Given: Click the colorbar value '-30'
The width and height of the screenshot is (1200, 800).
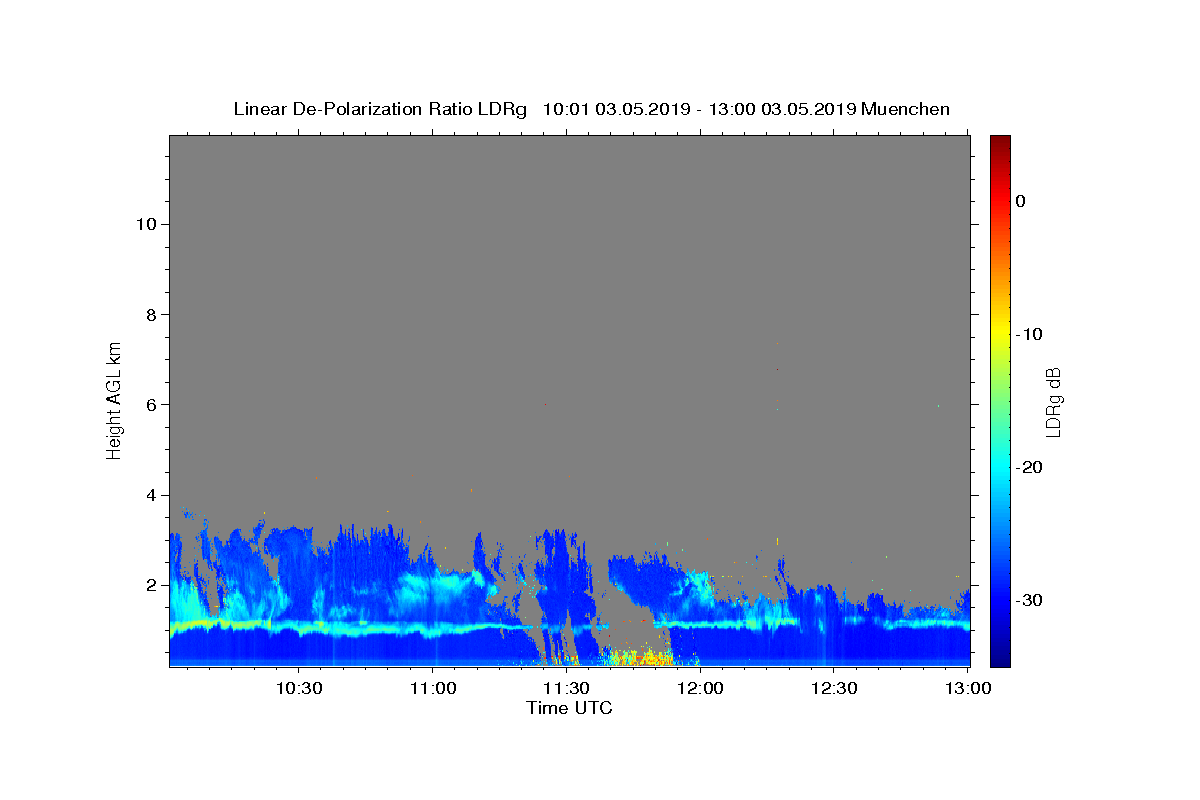Looking at the screenshot, I should (1030, 600).
